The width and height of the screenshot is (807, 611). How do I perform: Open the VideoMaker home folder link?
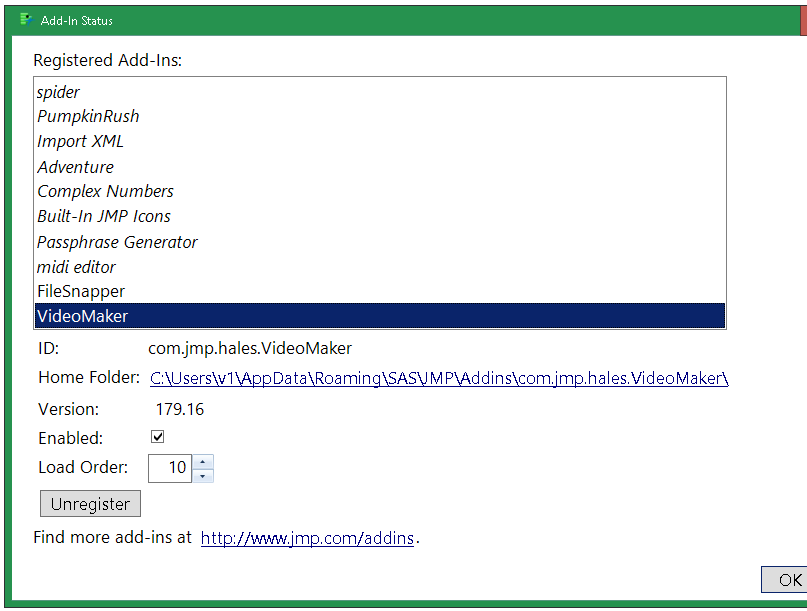439,378
